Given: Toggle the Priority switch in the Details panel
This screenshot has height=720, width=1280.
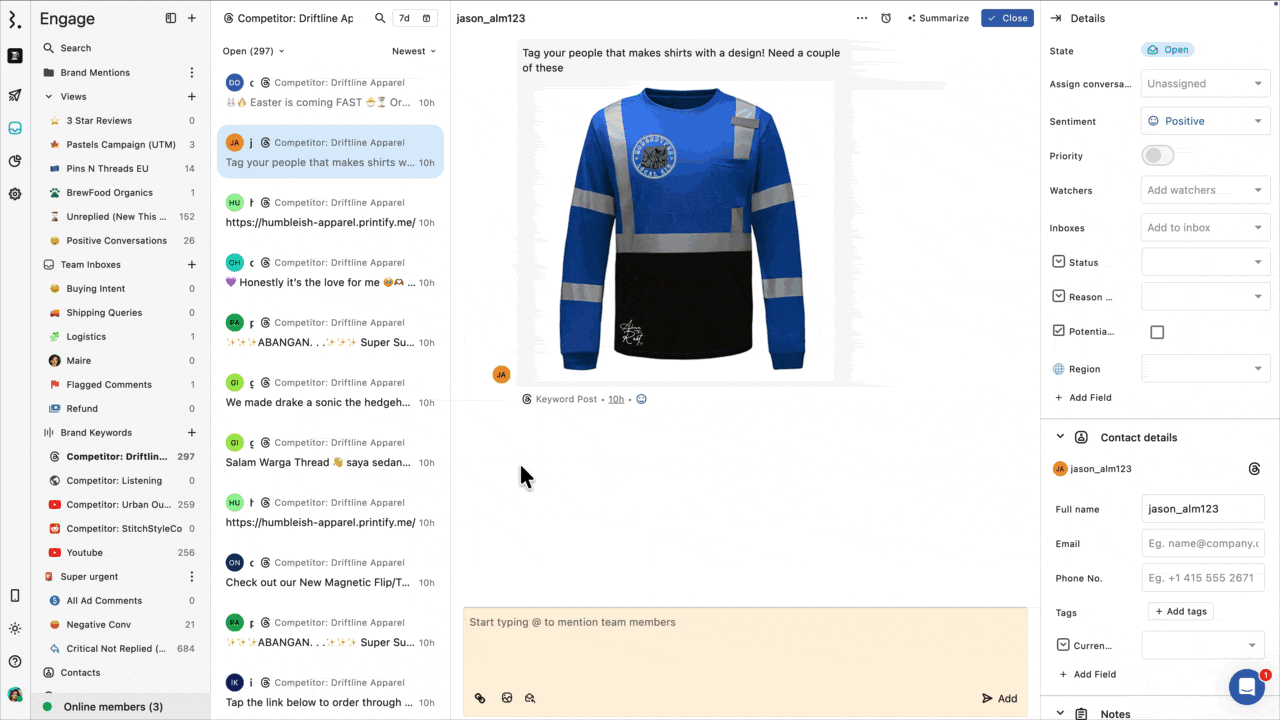Looking at the screenshot, I should tap(1157, 155).
